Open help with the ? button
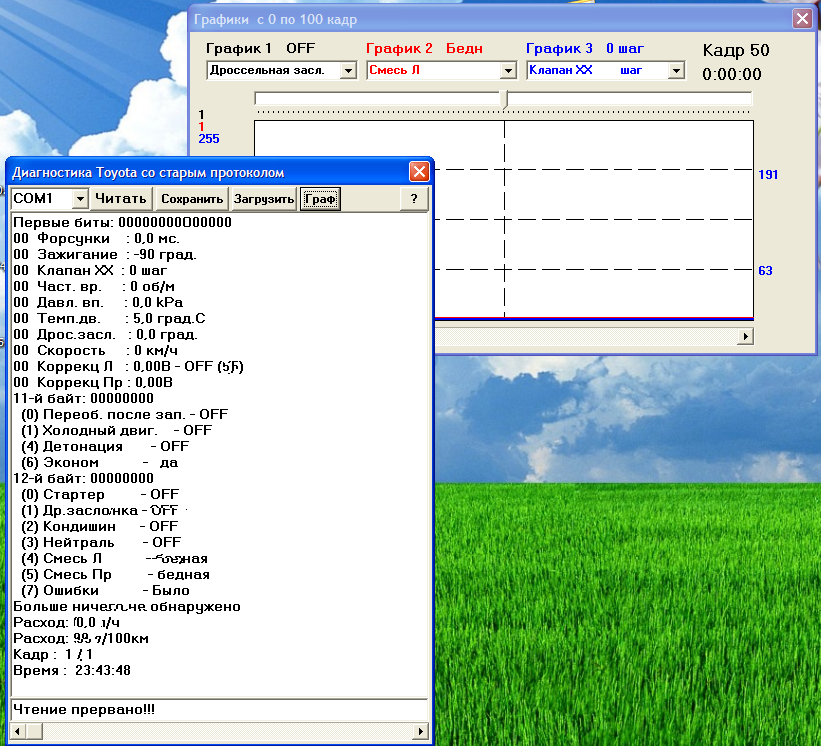Screen dimensions: 821x746 [x=414, y=199]
